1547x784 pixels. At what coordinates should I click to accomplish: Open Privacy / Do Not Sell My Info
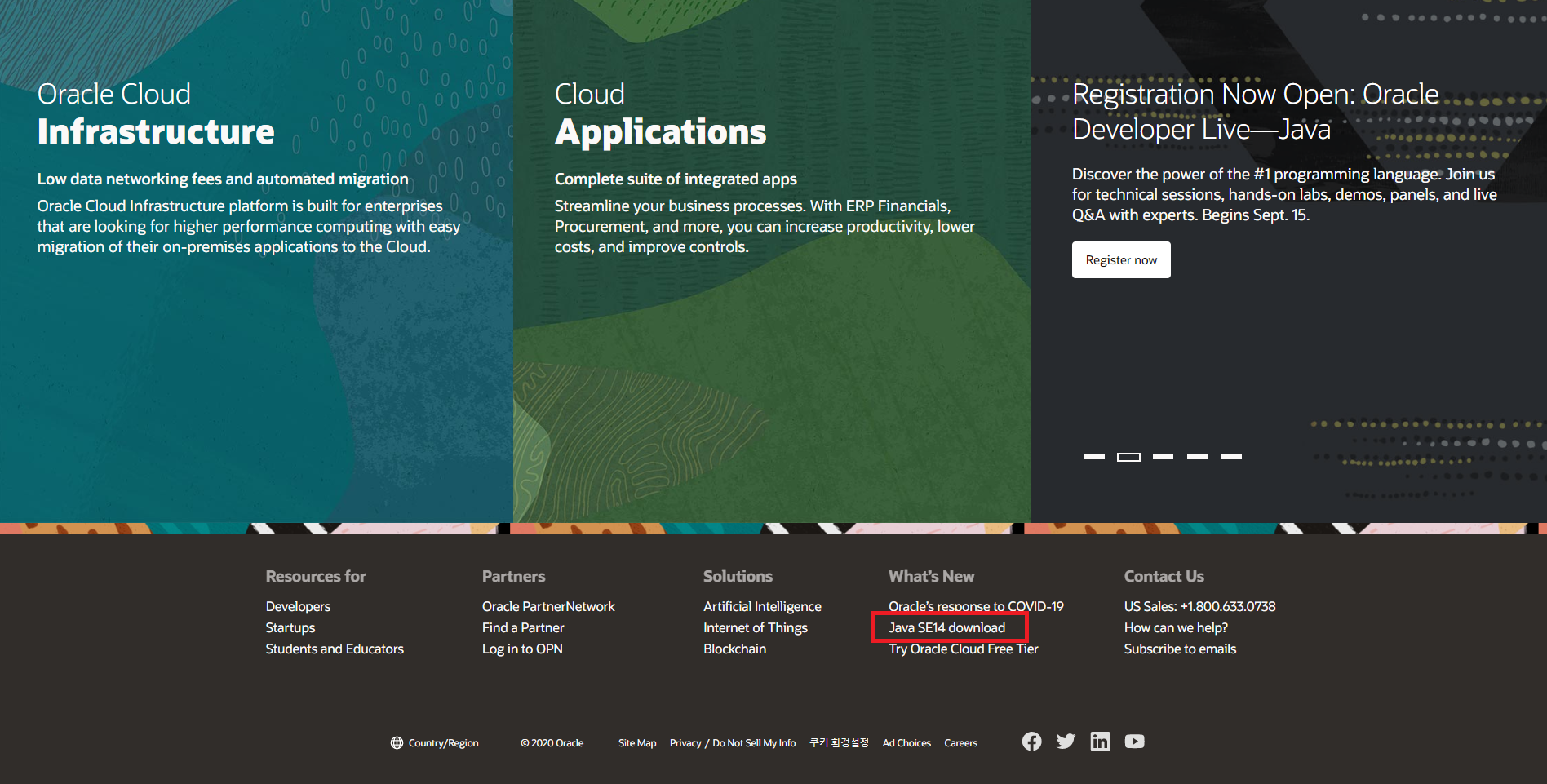pos(733,743)
